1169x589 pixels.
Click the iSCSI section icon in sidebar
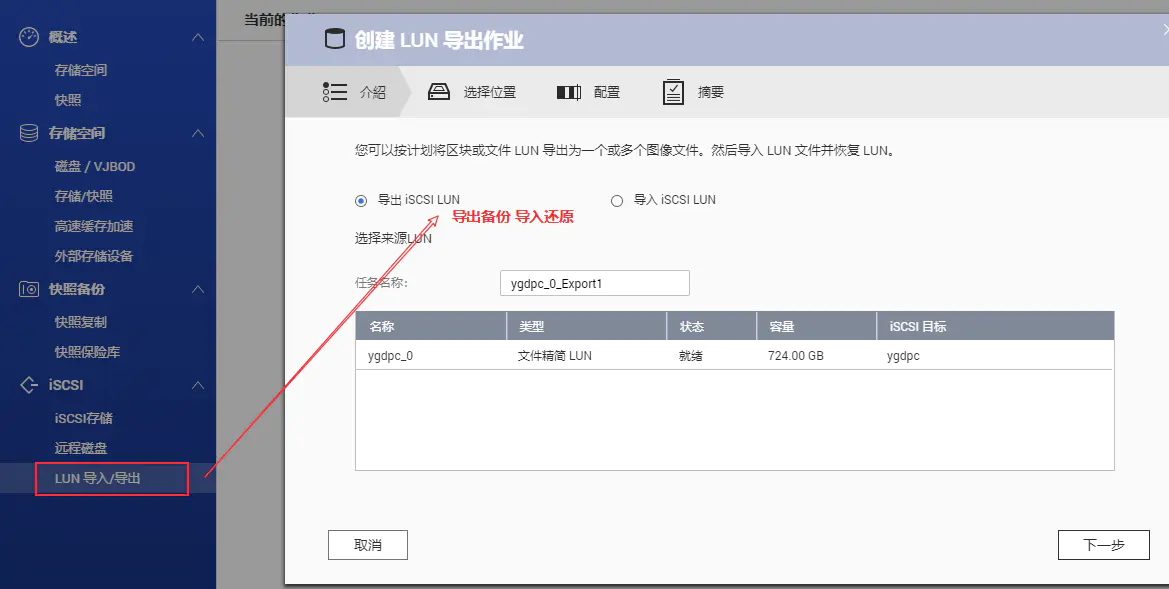(29, 385)
